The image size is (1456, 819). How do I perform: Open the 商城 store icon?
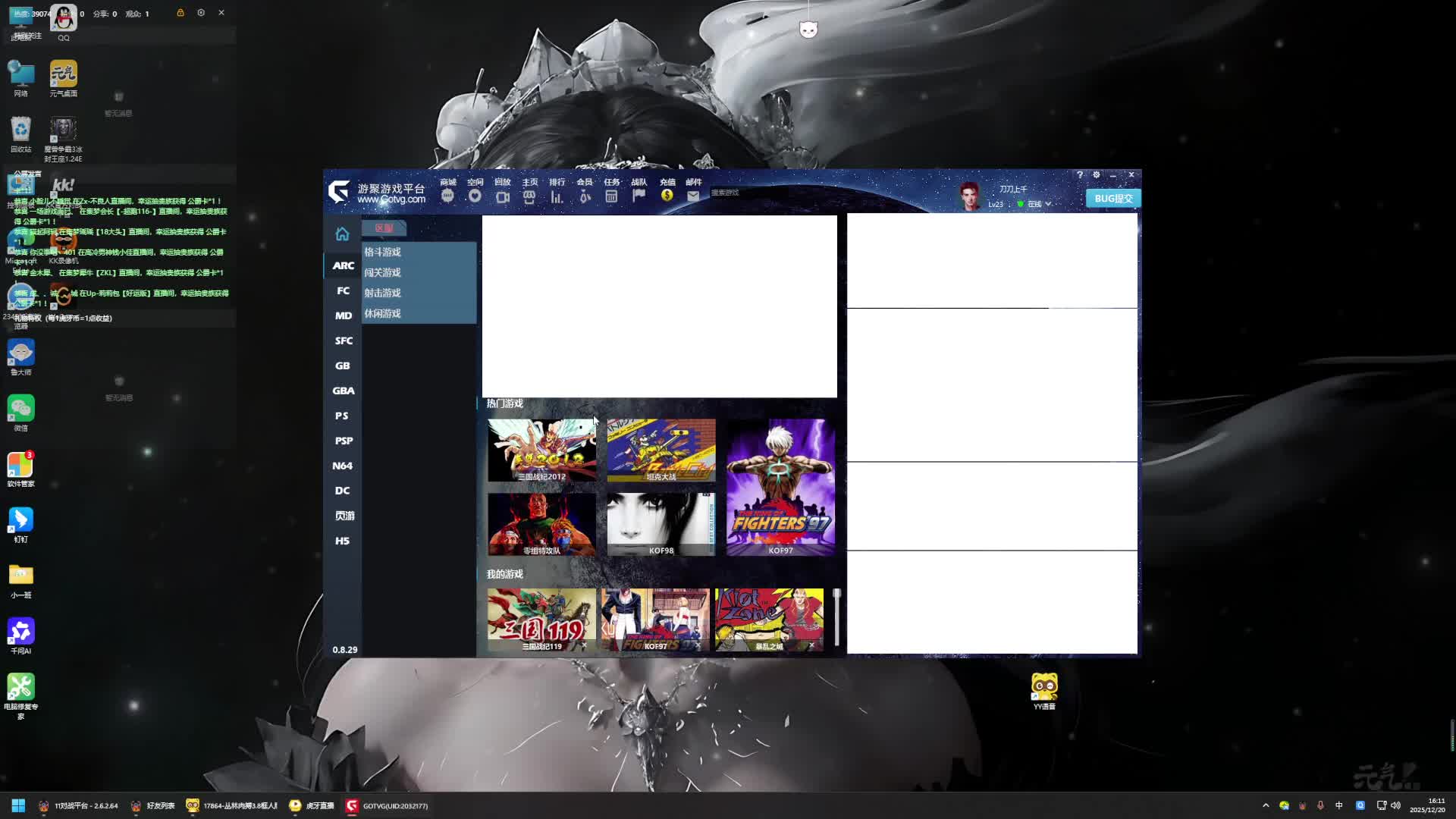447,196
